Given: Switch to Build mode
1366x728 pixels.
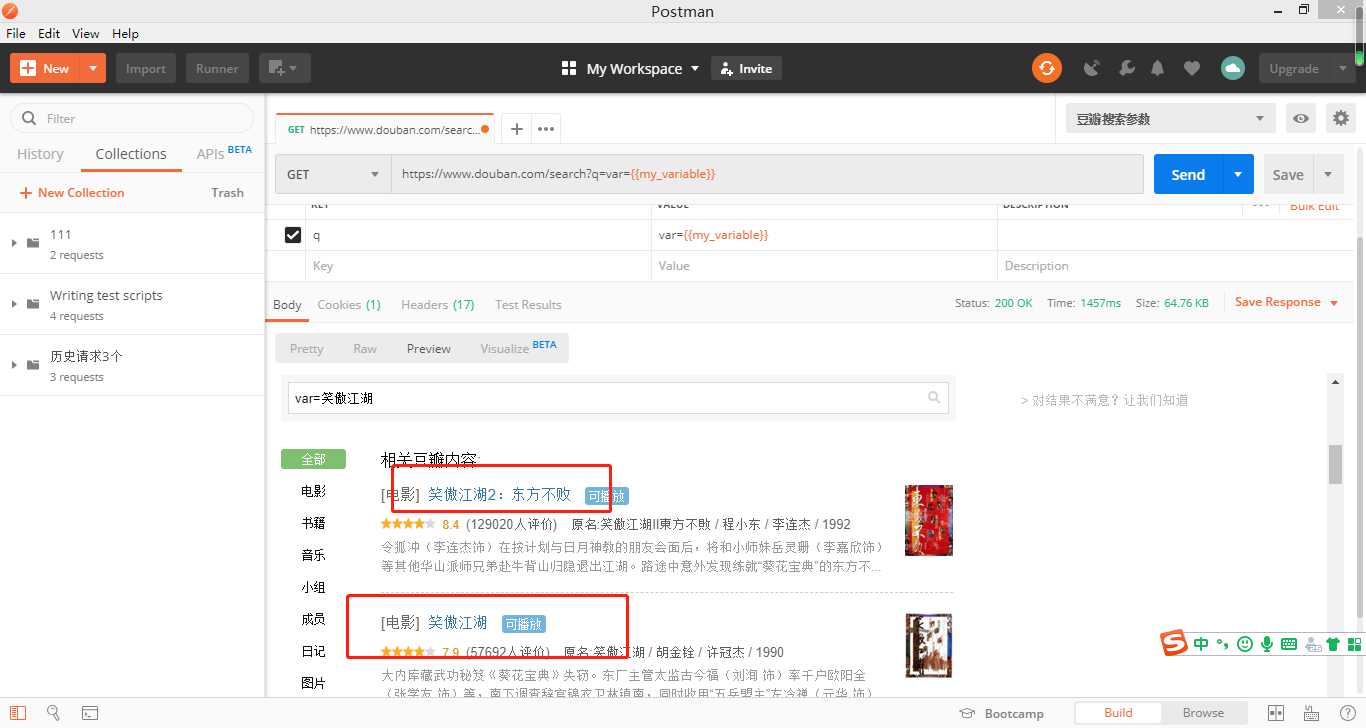Looking at the screenshot, I should point(1118,713).
